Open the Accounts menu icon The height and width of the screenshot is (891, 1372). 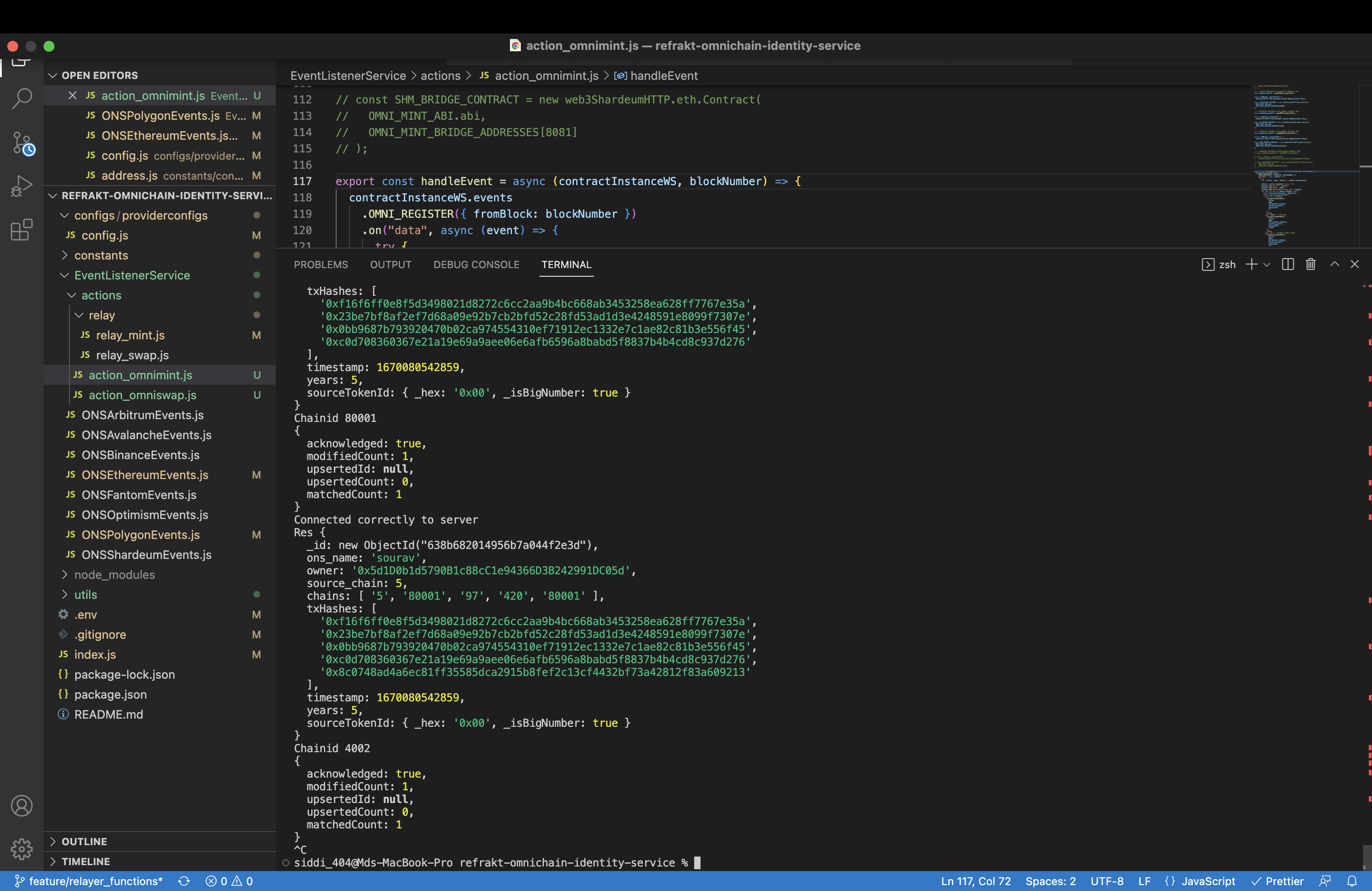(x=22, y=805)
